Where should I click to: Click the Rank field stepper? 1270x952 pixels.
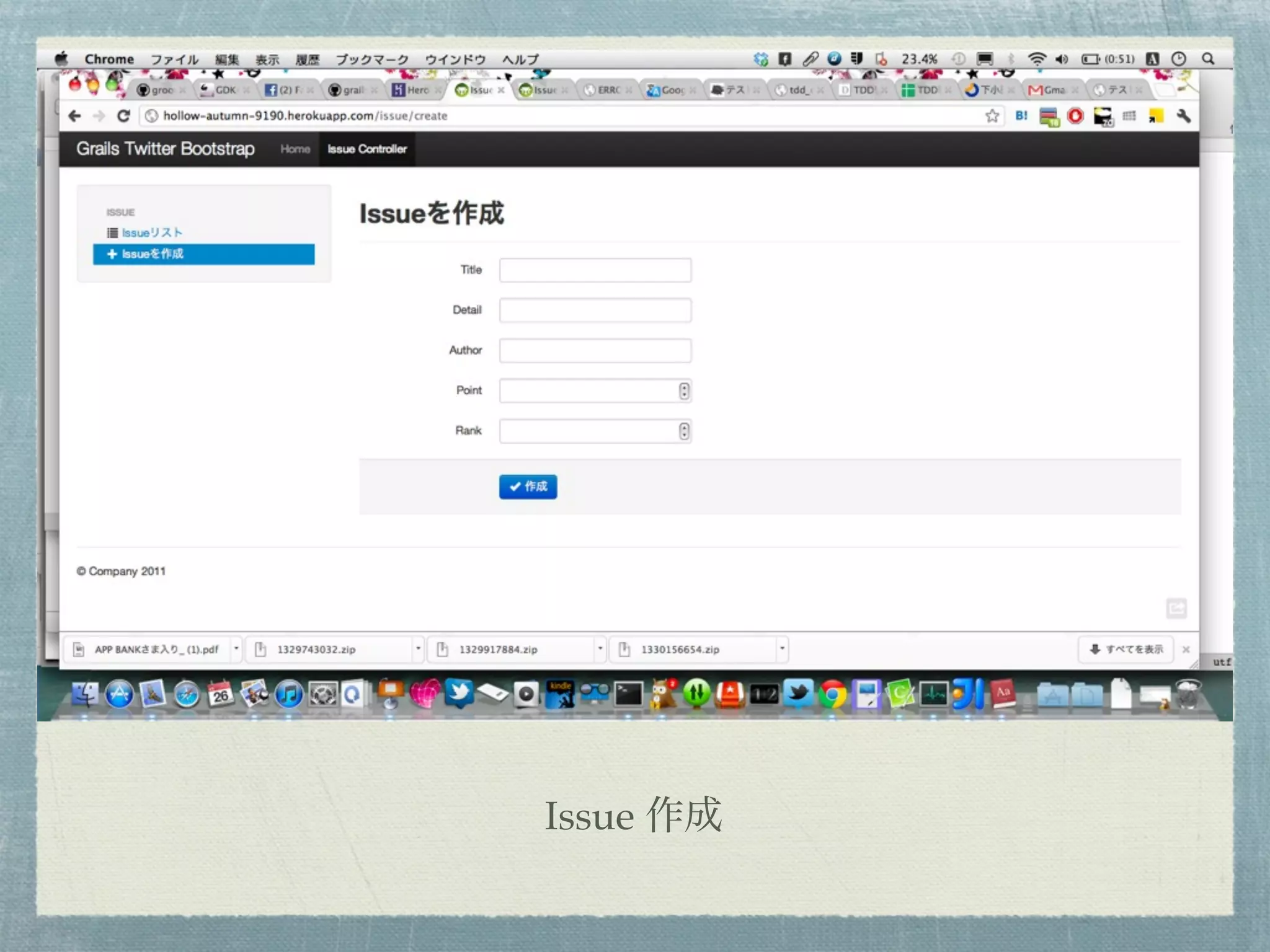[683, 431]
